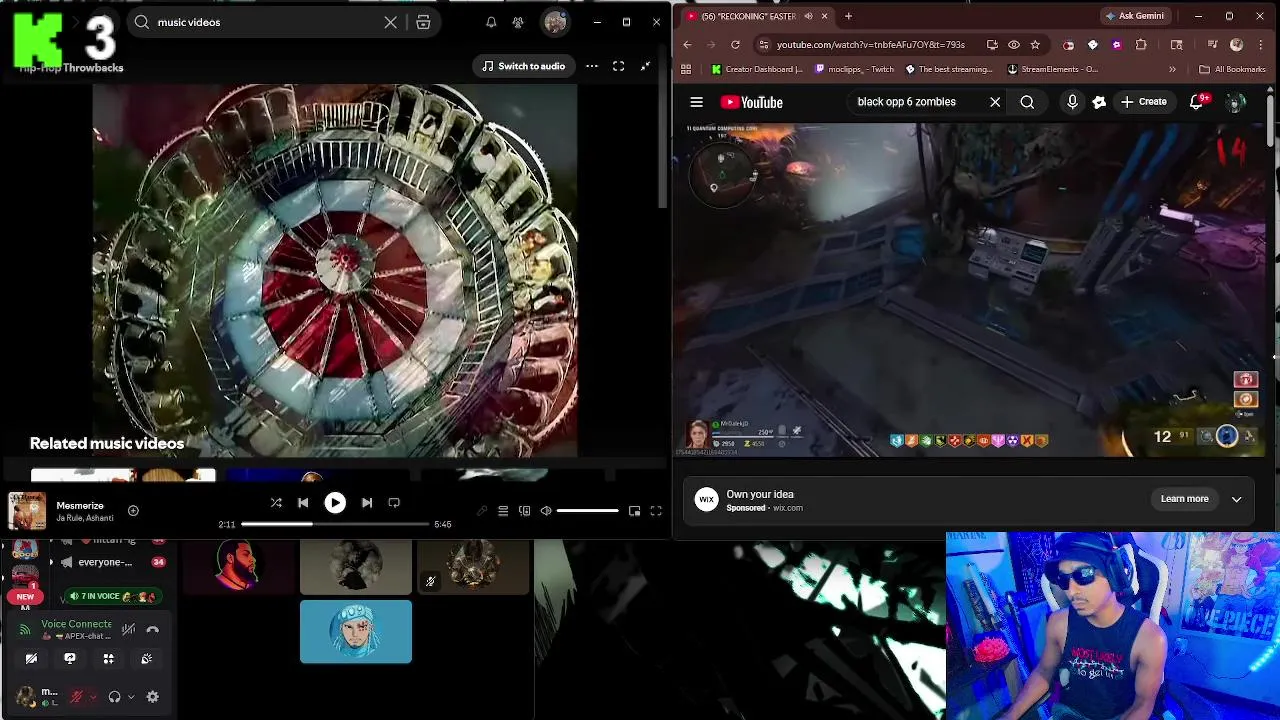Toggle Spotify repeat mode
Viewport: 1280px width, 720px height.
[x=394, y=503]
